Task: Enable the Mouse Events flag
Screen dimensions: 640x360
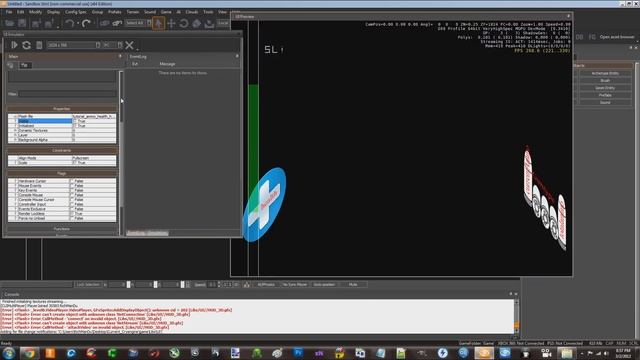Action: [x=72, y=186]
